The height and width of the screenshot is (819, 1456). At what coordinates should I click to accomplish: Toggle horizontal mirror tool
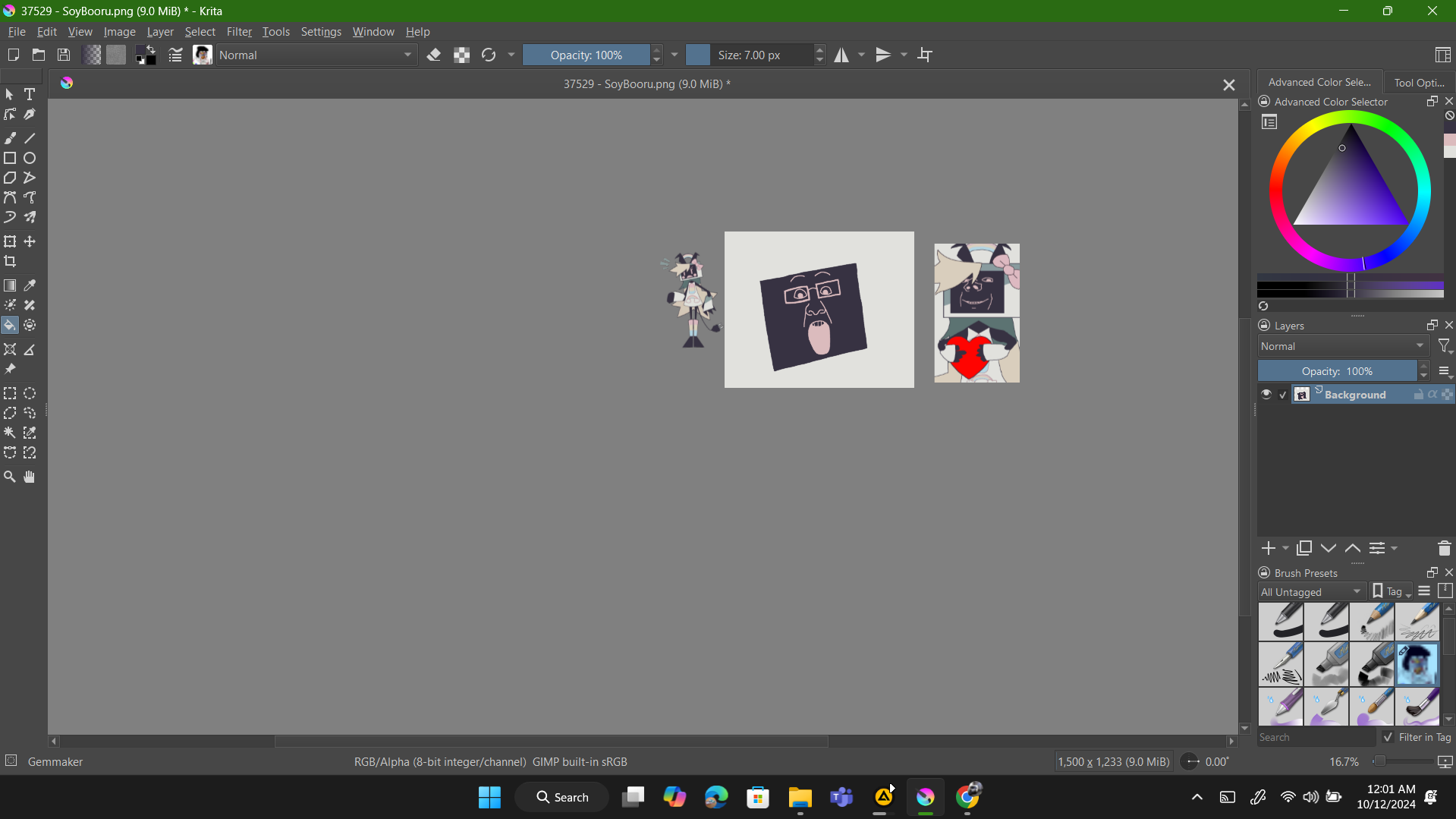841,55
